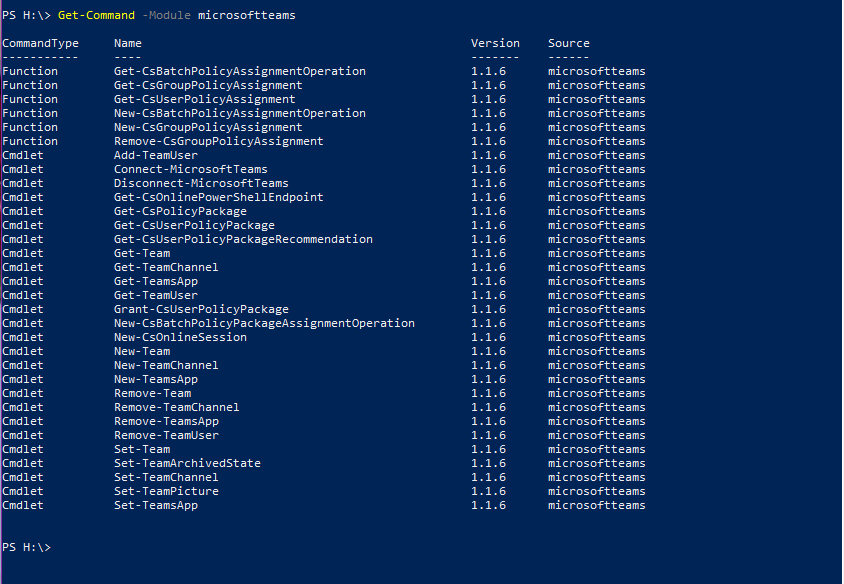Select Get-CsBatchPolicyAssignmentOperation function name
Screen dimensions: 844x584
[240, 71]
